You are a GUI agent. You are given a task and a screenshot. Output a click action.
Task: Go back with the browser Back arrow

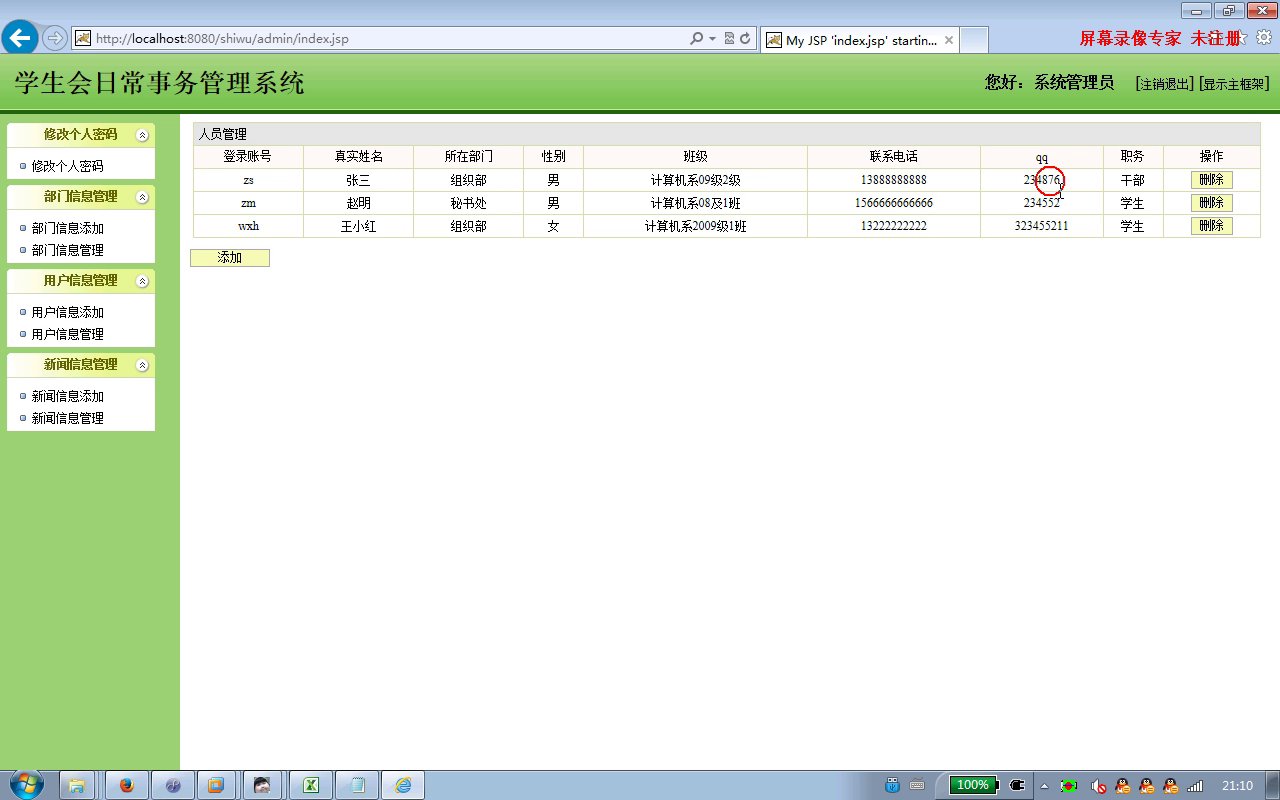coord(19,38)
